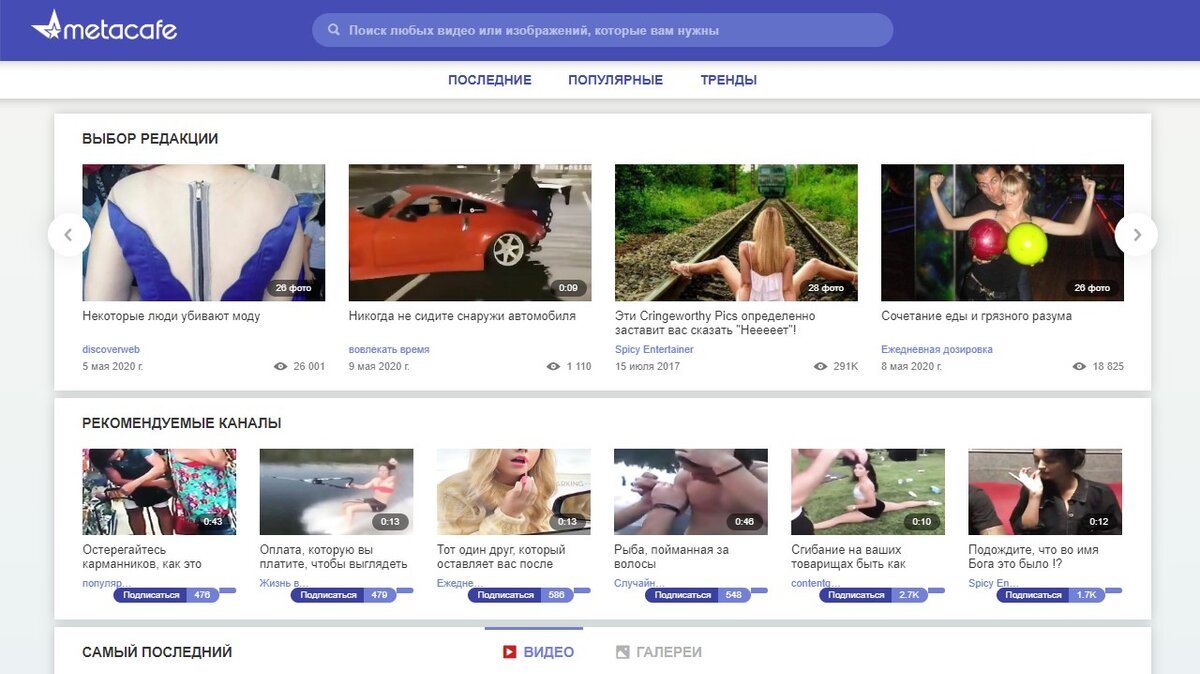The width and height of the screenshot is (1200, 674).
Task: Switch to the ВИДЕО tab
Action: [538, 652]
